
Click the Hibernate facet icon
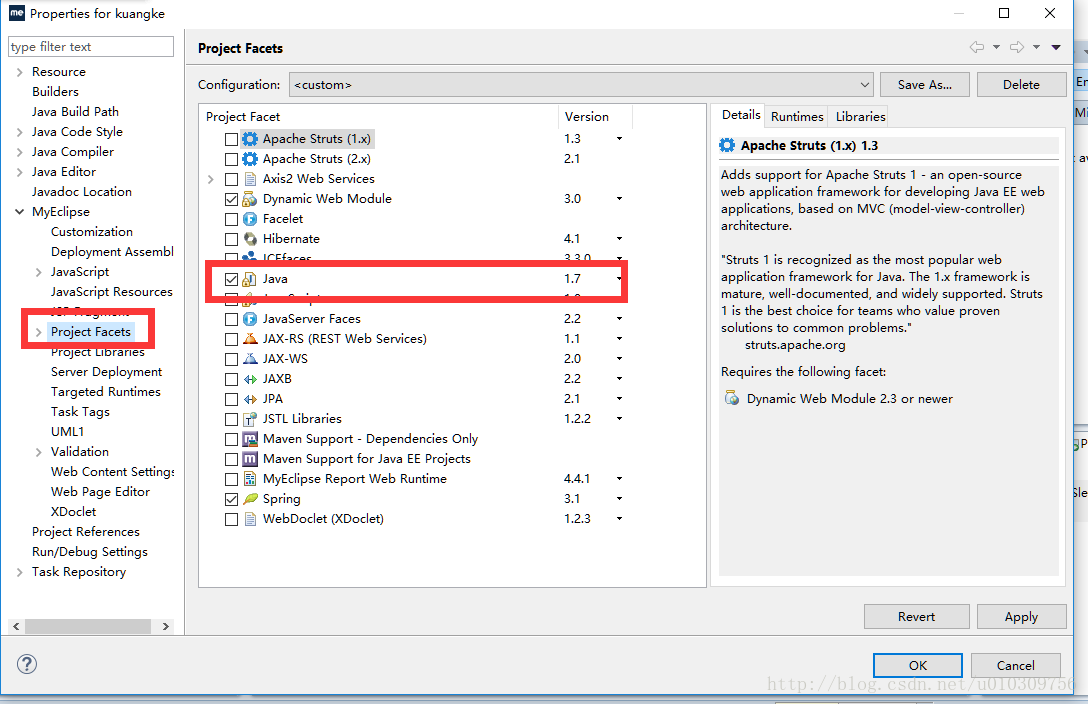pyautogui.click(x=250, y=239)
